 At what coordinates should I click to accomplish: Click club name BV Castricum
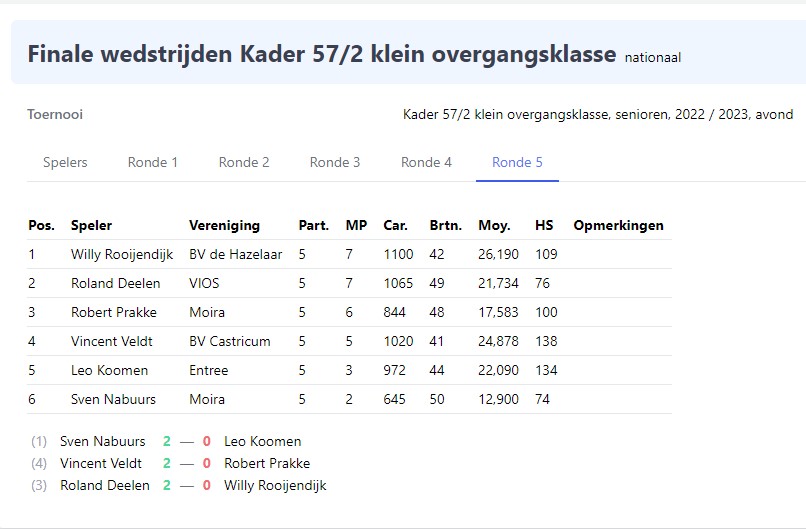(x=230, y=341)
